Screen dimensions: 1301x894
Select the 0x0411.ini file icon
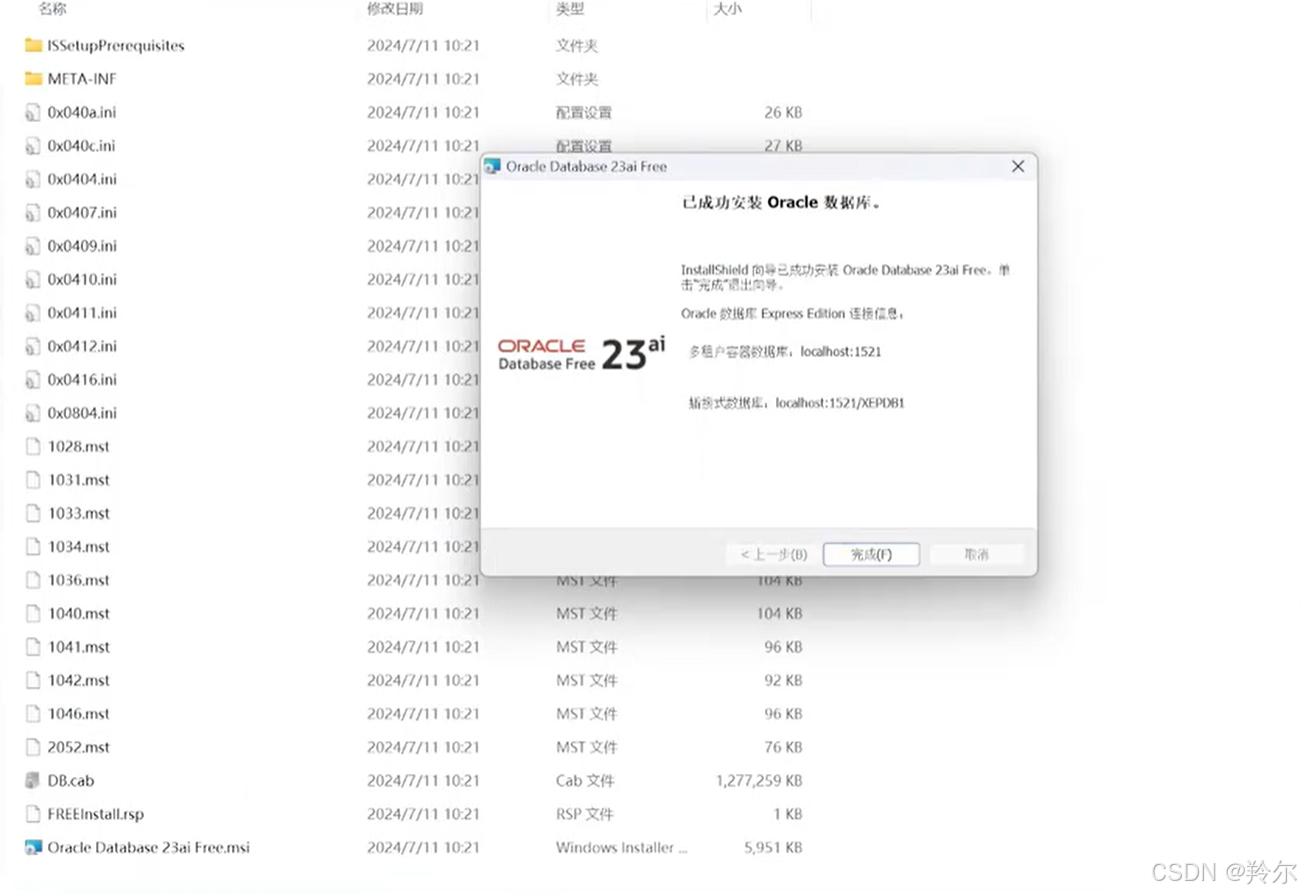[33, 313]
